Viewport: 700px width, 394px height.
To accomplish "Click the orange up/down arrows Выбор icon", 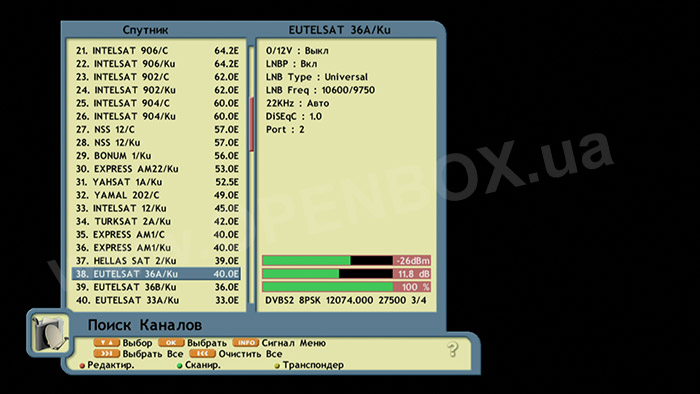I will 107,343.
